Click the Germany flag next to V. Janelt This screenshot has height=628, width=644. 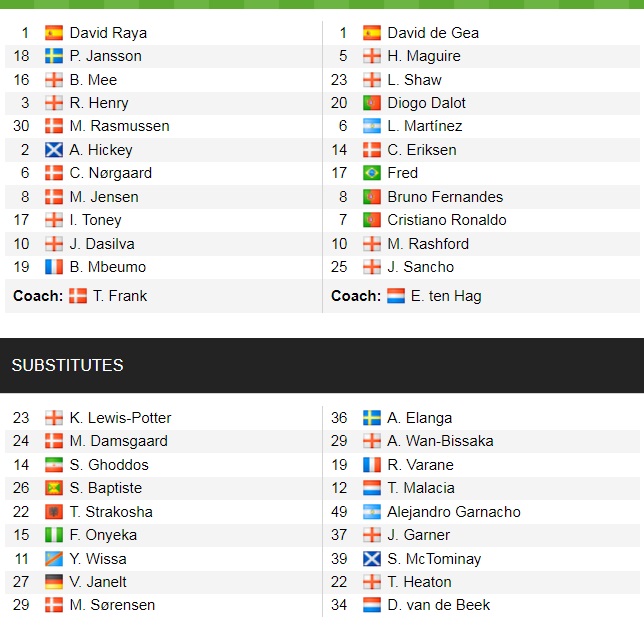[54, 582]
